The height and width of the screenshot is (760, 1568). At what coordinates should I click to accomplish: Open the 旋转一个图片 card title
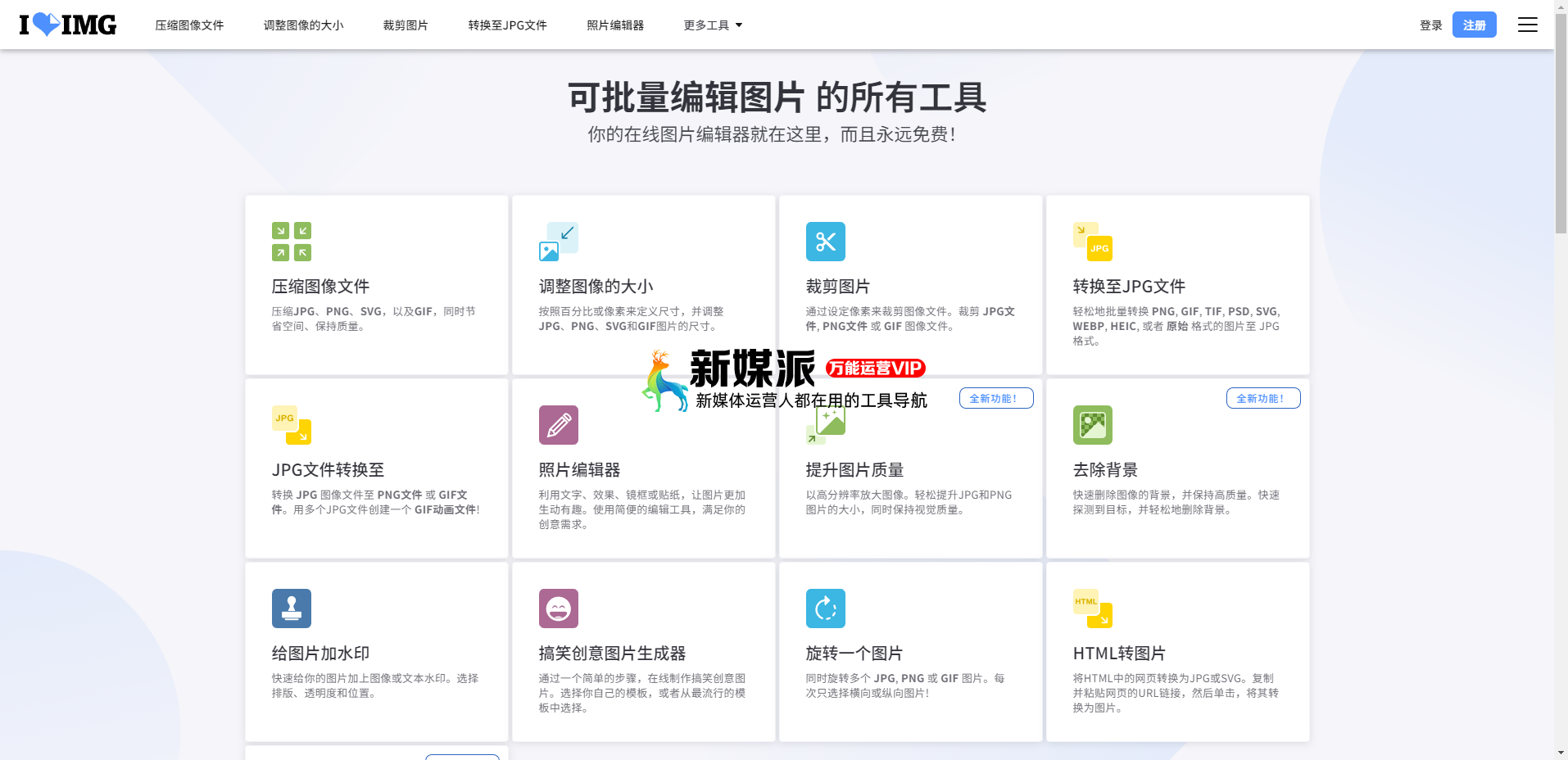(854, 654)
